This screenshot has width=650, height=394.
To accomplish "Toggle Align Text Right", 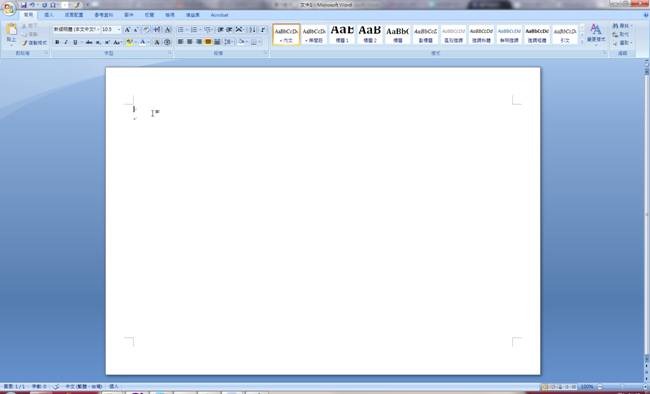I will click(x=199, y=42).
